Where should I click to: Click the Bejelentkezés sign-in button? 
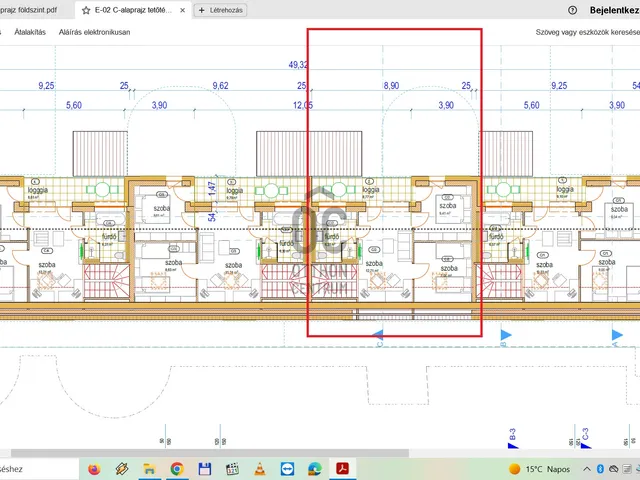pyautogui.click(x=615, y=10)
